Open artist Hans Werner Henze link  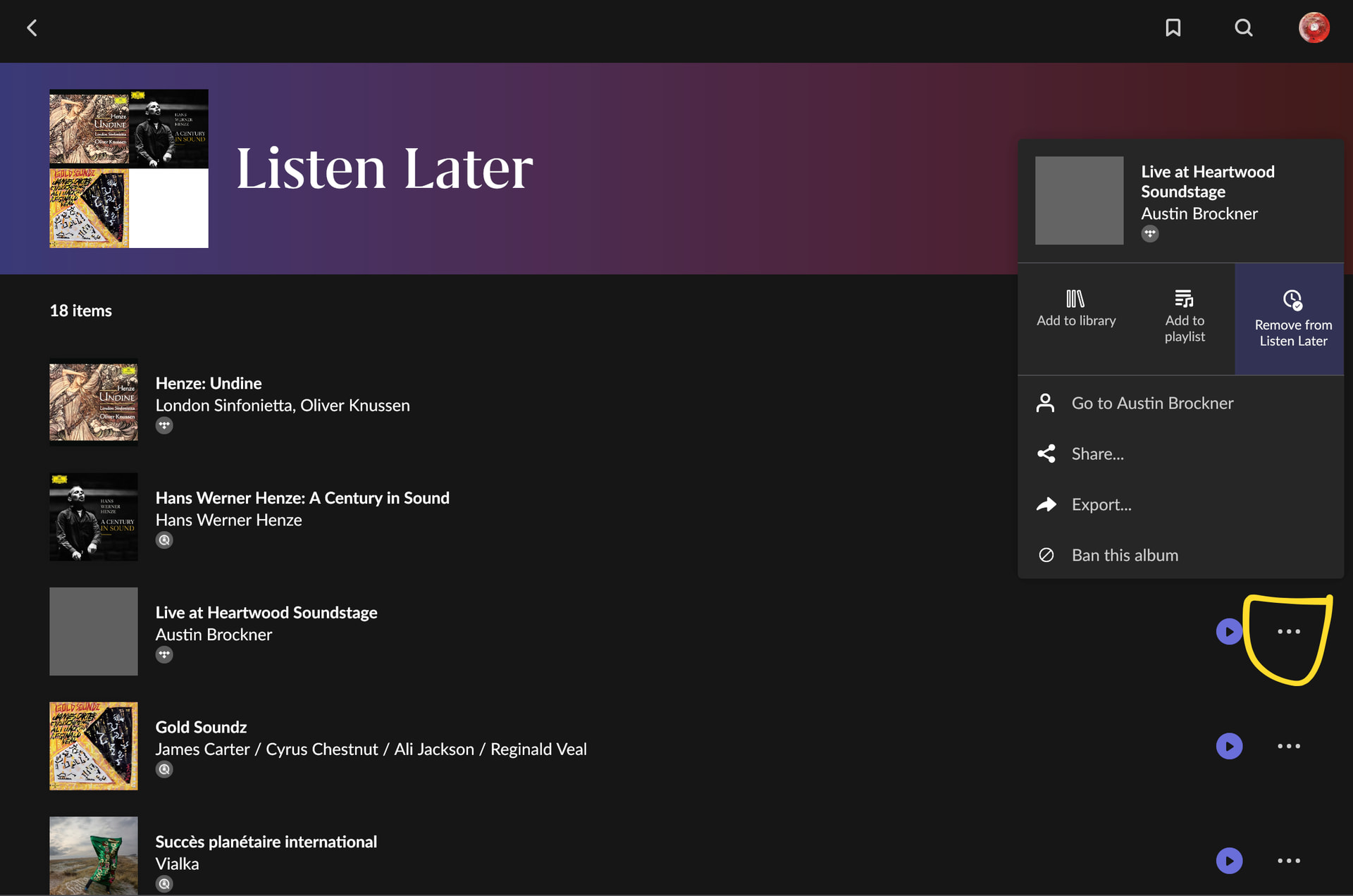point(228,520)
